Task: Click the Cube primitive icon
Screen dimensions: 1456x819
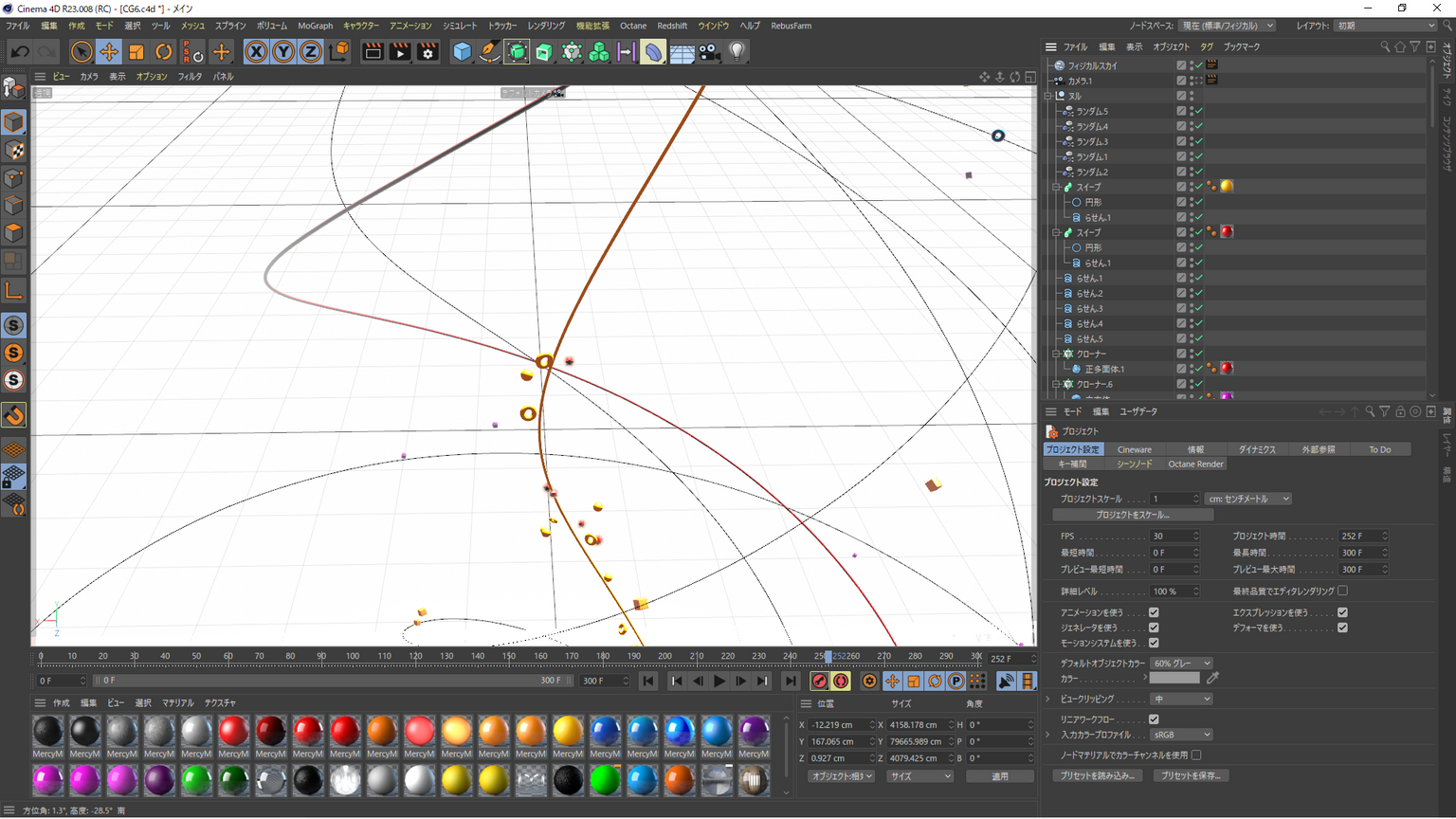Action: coord(462,52)
